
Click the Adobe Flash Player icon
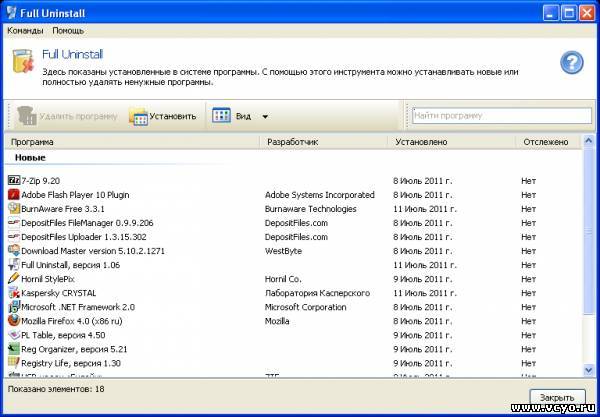tap(14, 194)
